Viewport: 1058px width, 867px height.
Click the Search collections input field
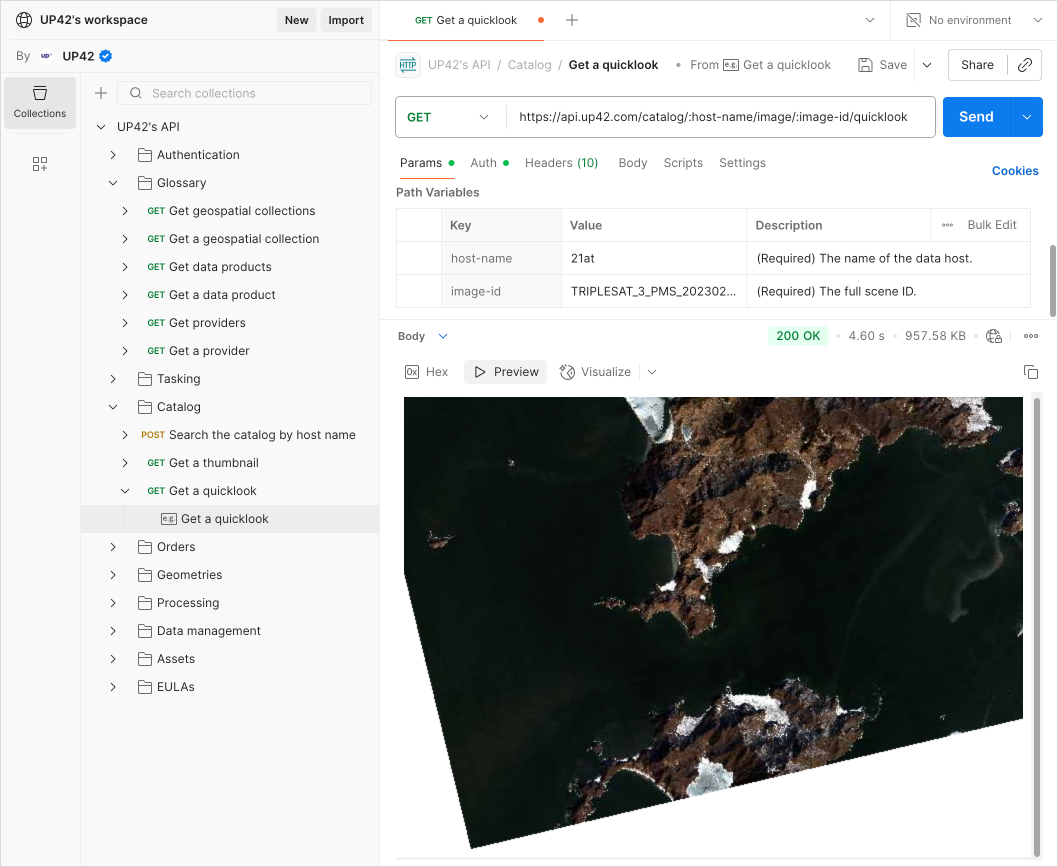tap(245, 93)
